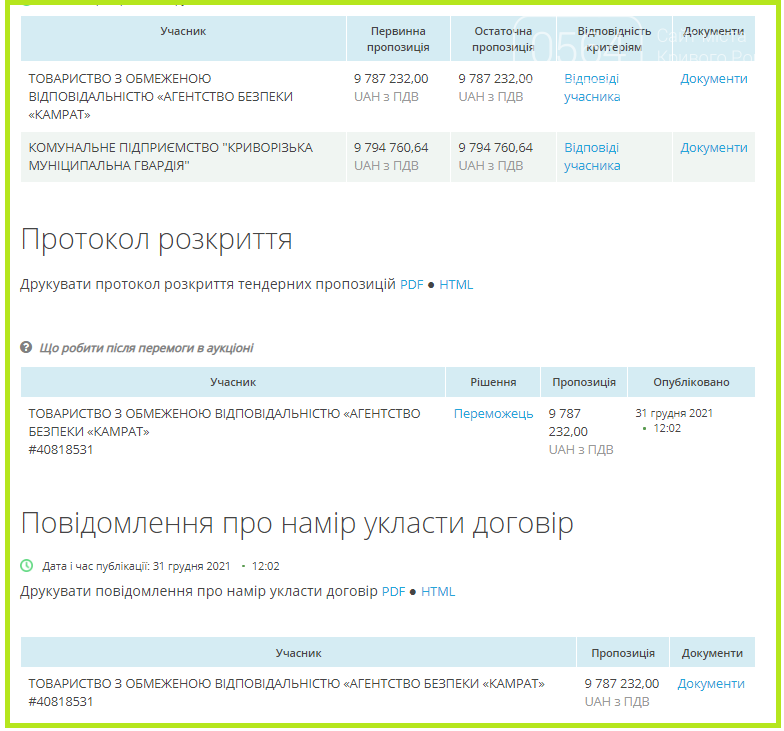Open Документи for Криворізька Муніципальна Гвардія
The height and width of the screenshot is (731, 784).
pos(713,147)
